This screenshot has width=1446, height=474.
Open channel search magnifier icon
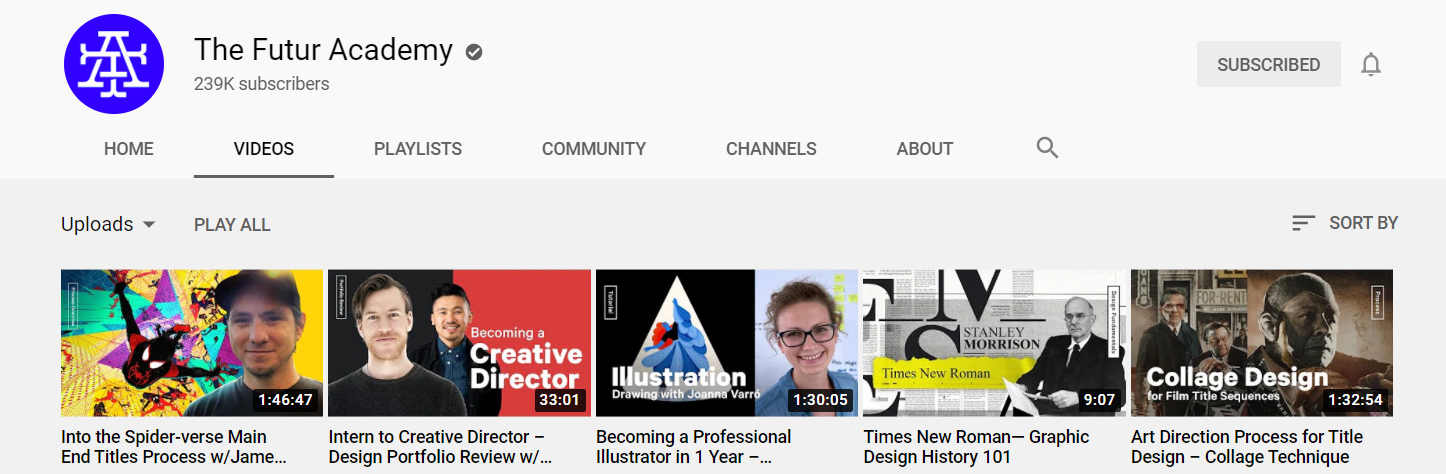coord(1047,148)
